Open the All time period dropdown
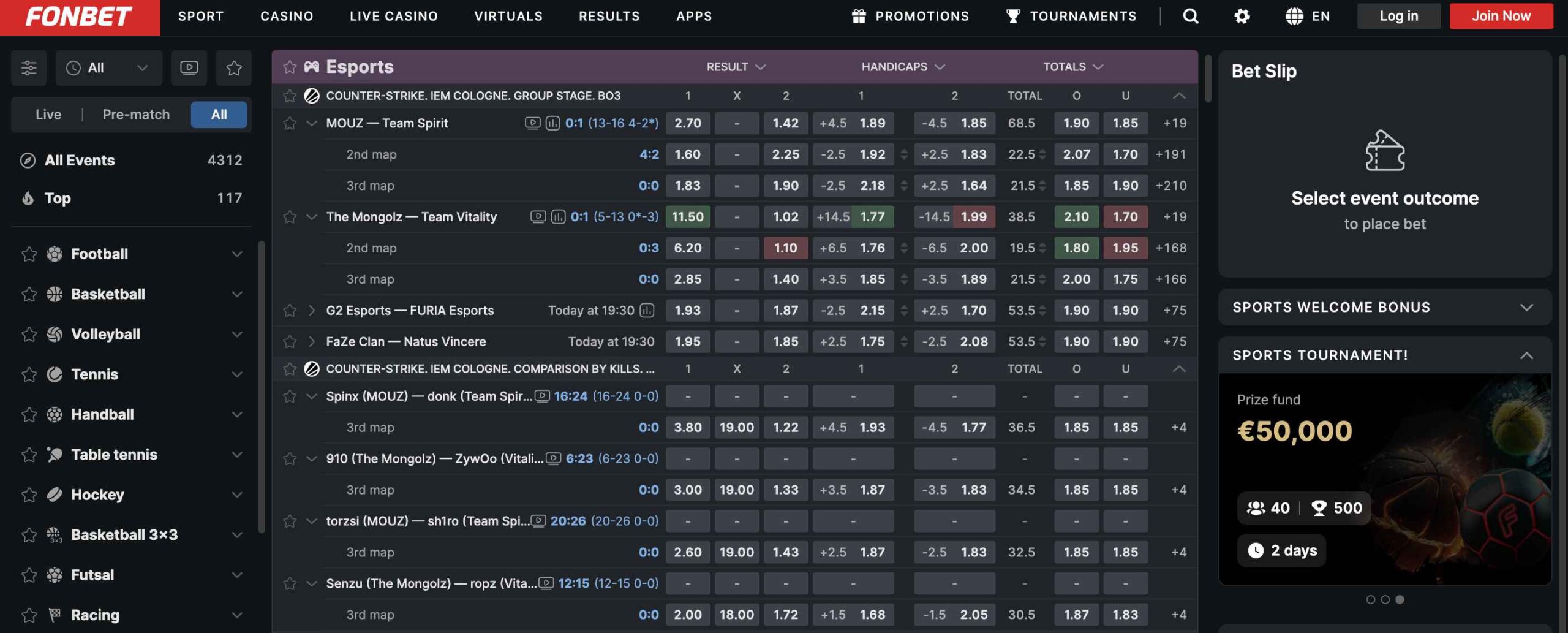 [108, 67]
